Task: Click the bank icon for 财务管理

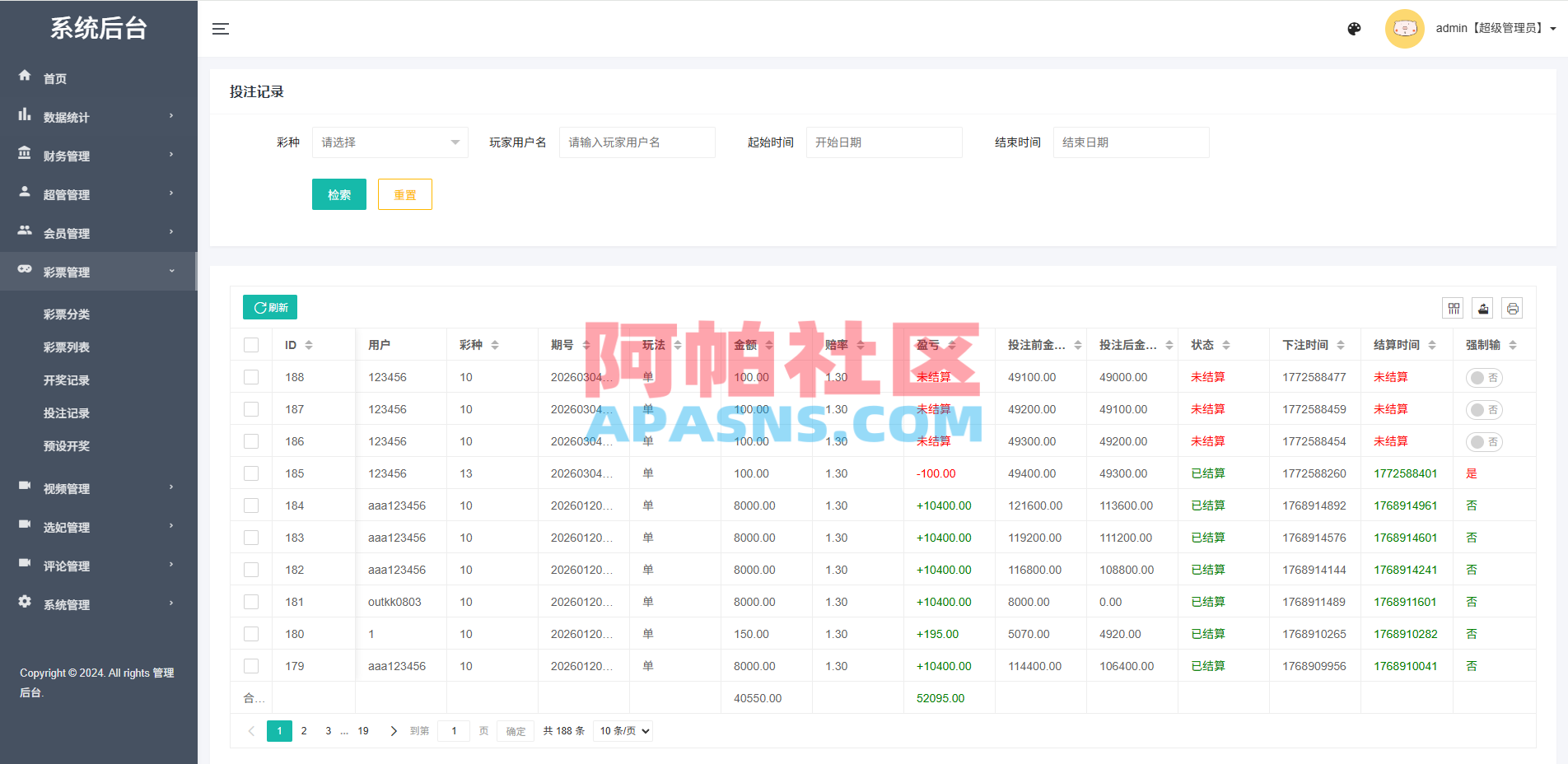Action: point(25,153)
